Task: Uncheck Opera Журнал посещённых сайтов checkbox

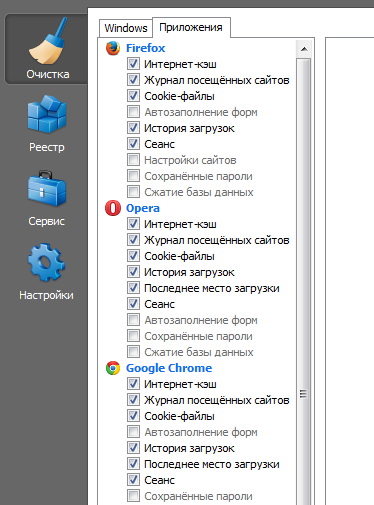Action: click(x=133, y=240)
